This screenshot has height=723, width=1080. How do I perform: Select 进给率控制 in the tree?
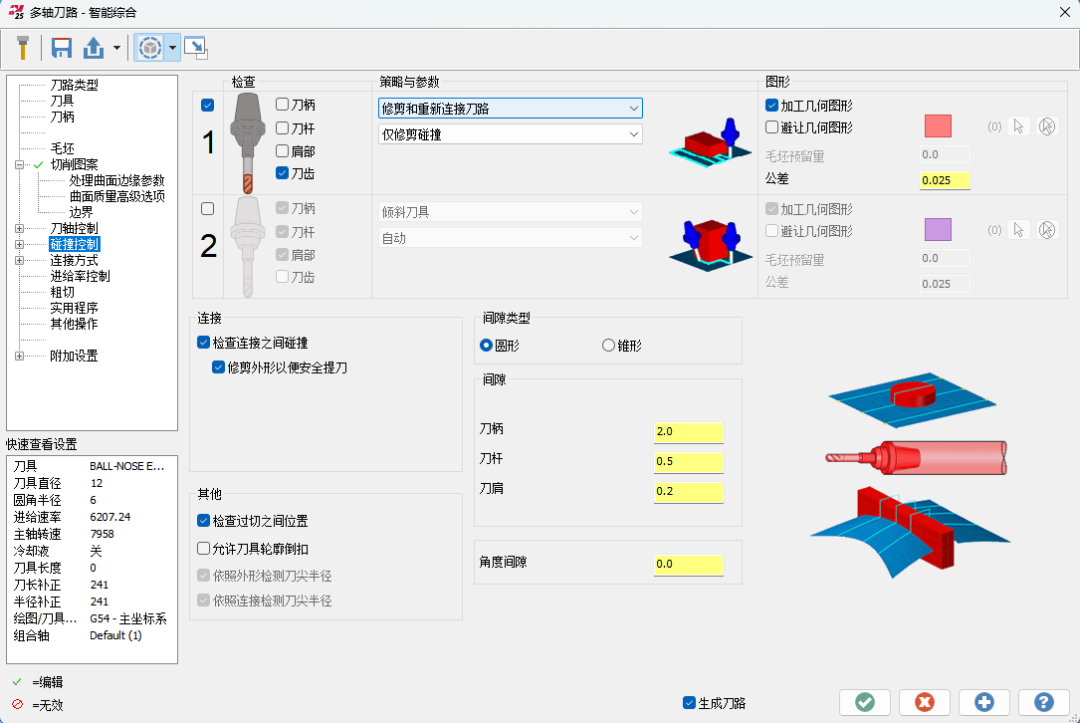click(x=80, y=276)
